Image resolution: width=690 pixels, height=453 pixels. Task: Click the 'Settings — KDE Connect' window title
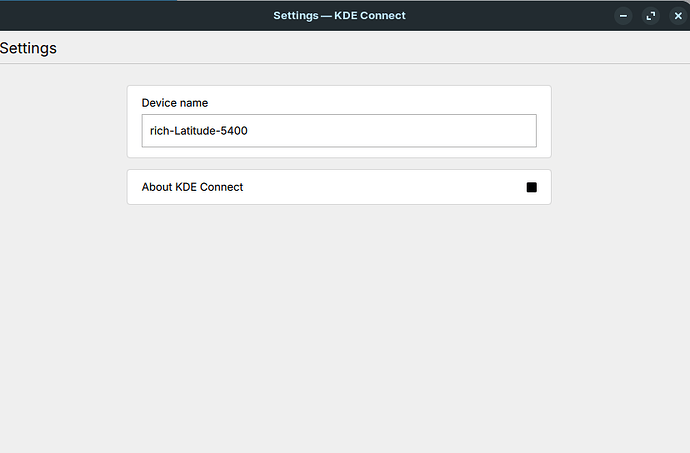pos(339,15)
